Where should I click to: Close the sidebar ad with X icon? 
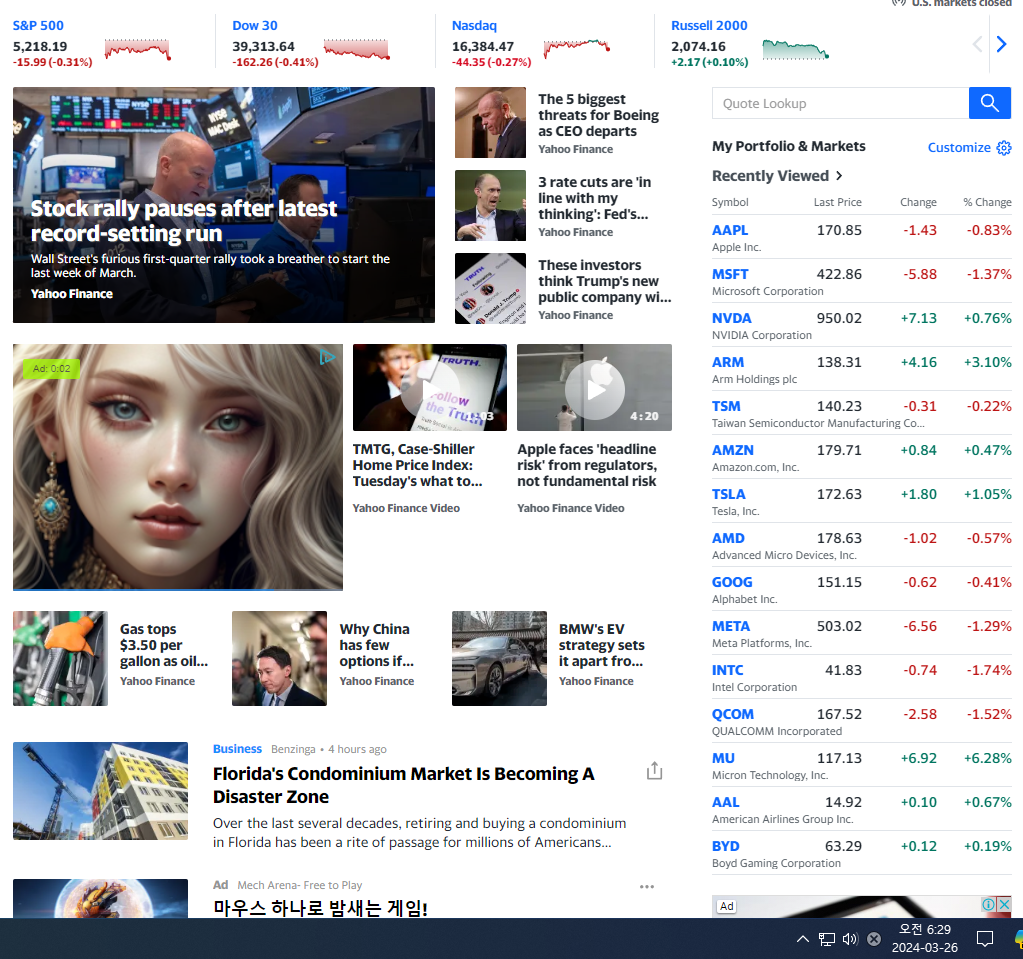(1004, 904)
